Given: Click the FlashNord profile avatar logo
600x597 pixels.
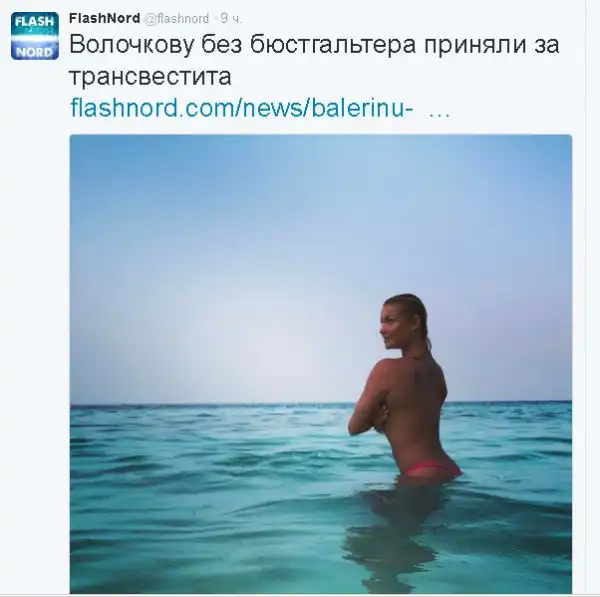Looking at the screenshot, I should 35,36.
